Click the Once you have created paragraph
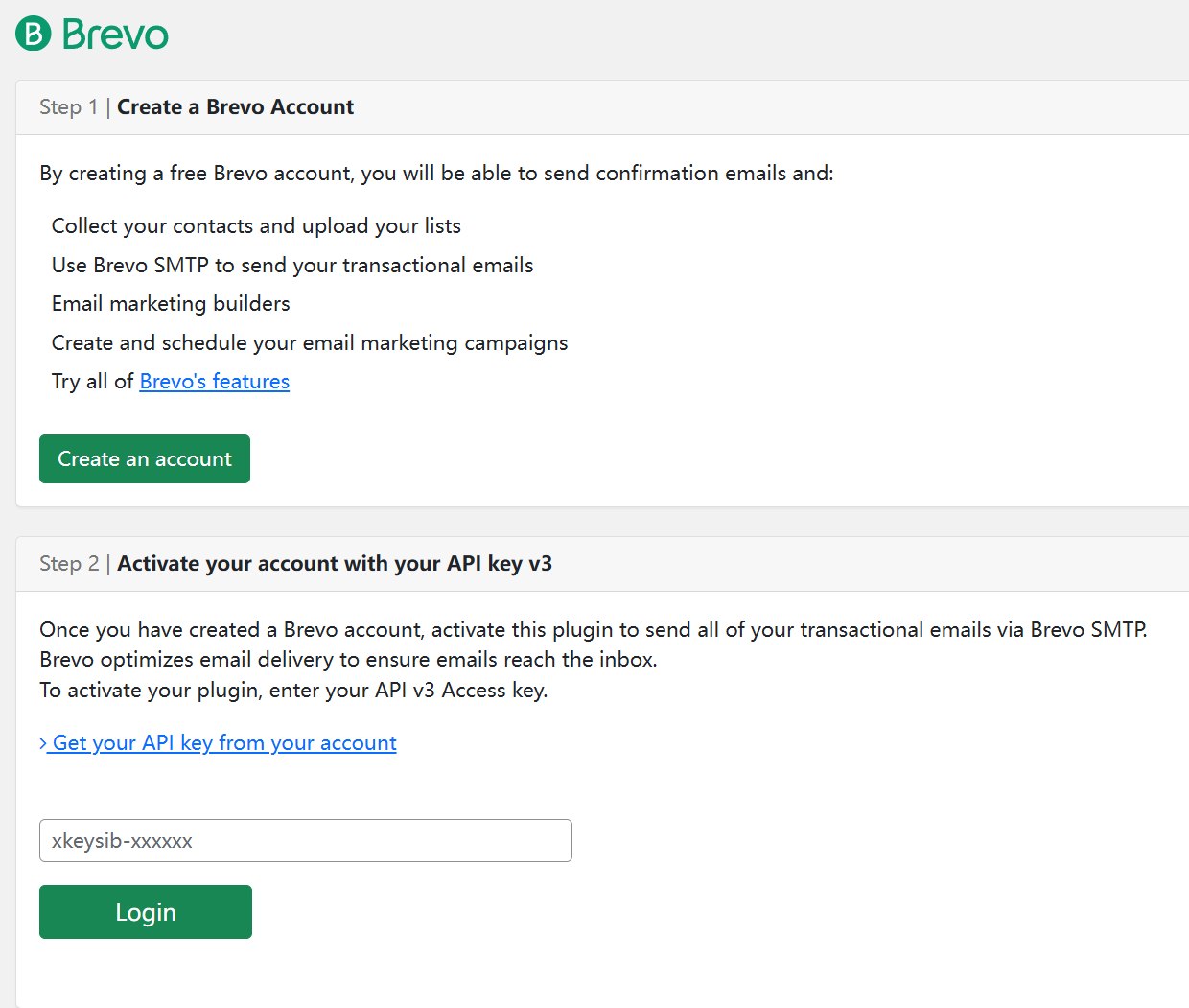1189x1008 pixels. 593,630
